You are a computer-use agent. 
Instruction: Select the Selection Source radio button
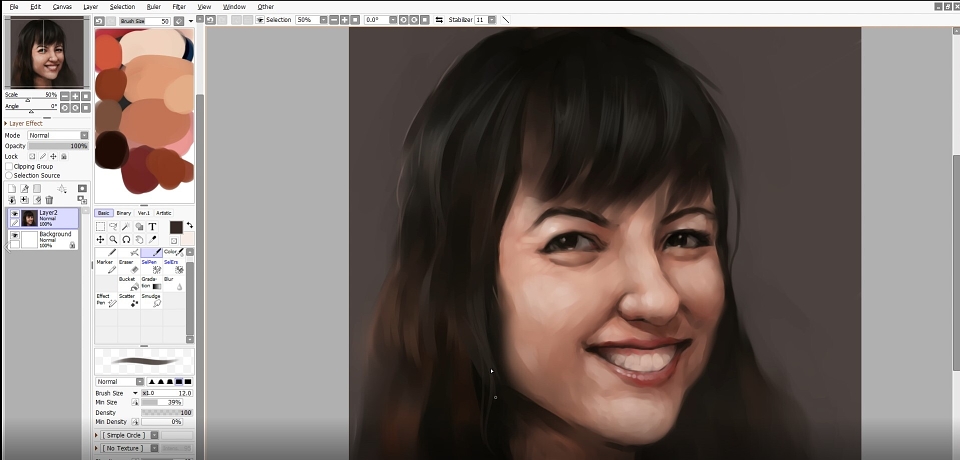[9, 176]
